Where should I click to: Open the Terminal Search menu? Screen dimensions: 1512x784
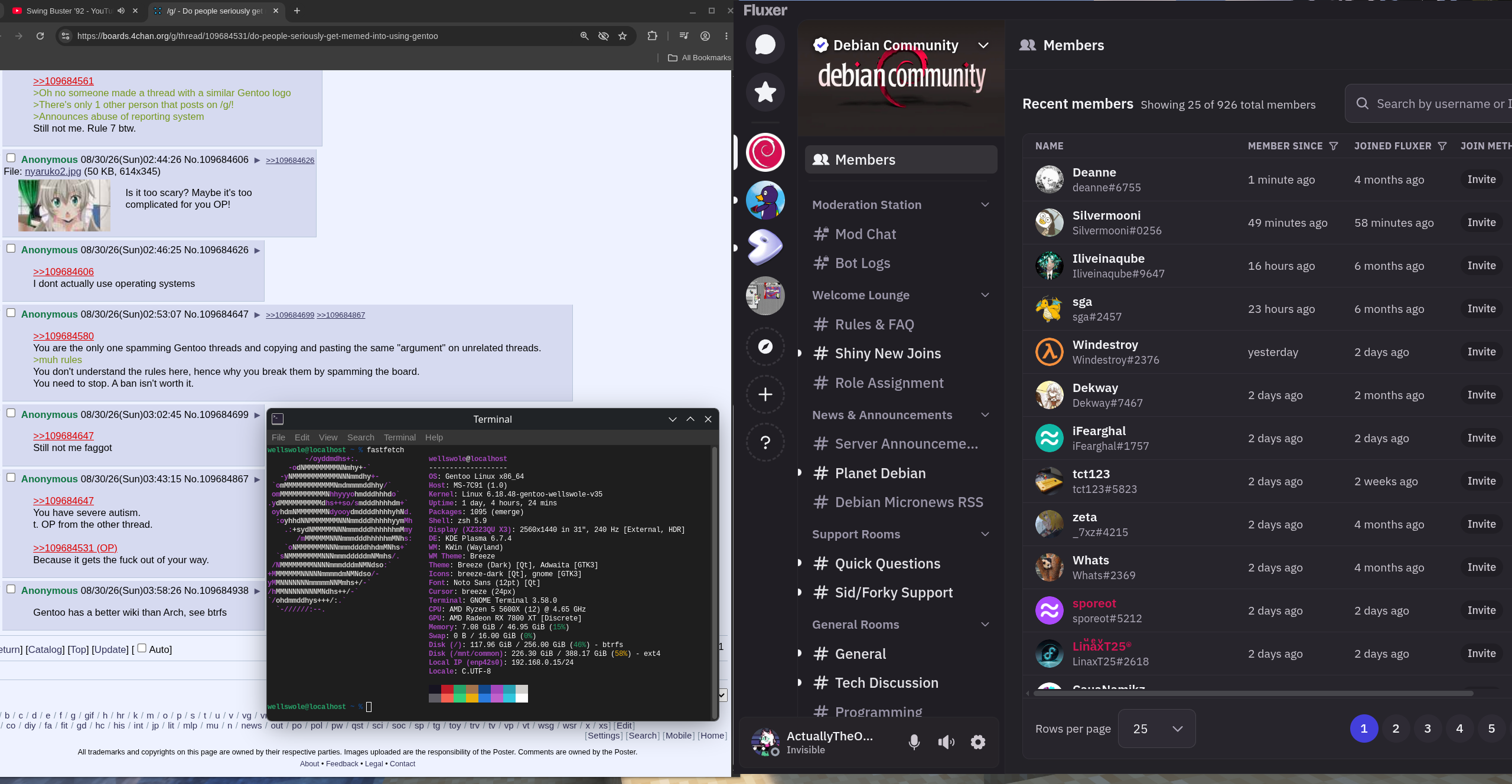click(361, 437)
